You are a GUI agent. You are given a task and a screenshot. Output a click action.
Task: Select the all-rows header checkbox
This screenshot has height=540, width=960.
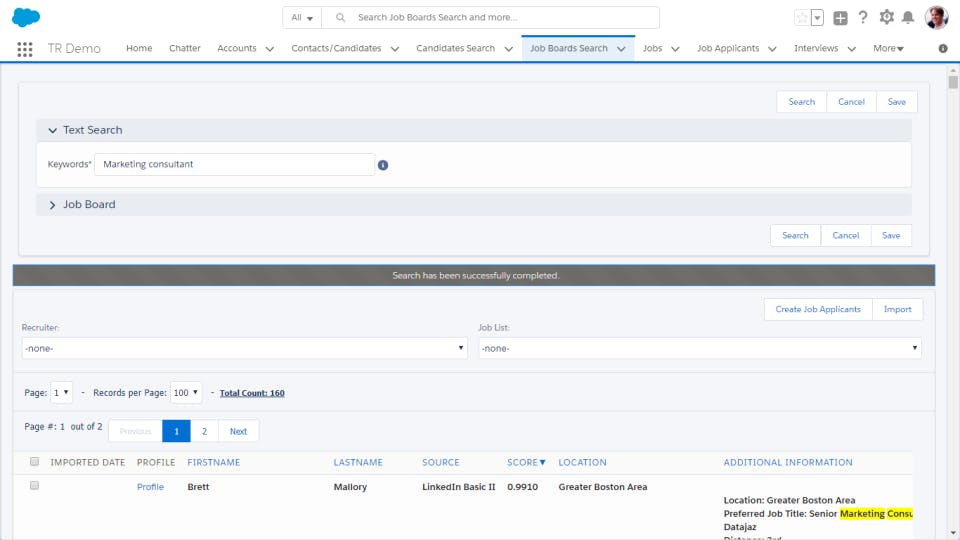point(34,462)
